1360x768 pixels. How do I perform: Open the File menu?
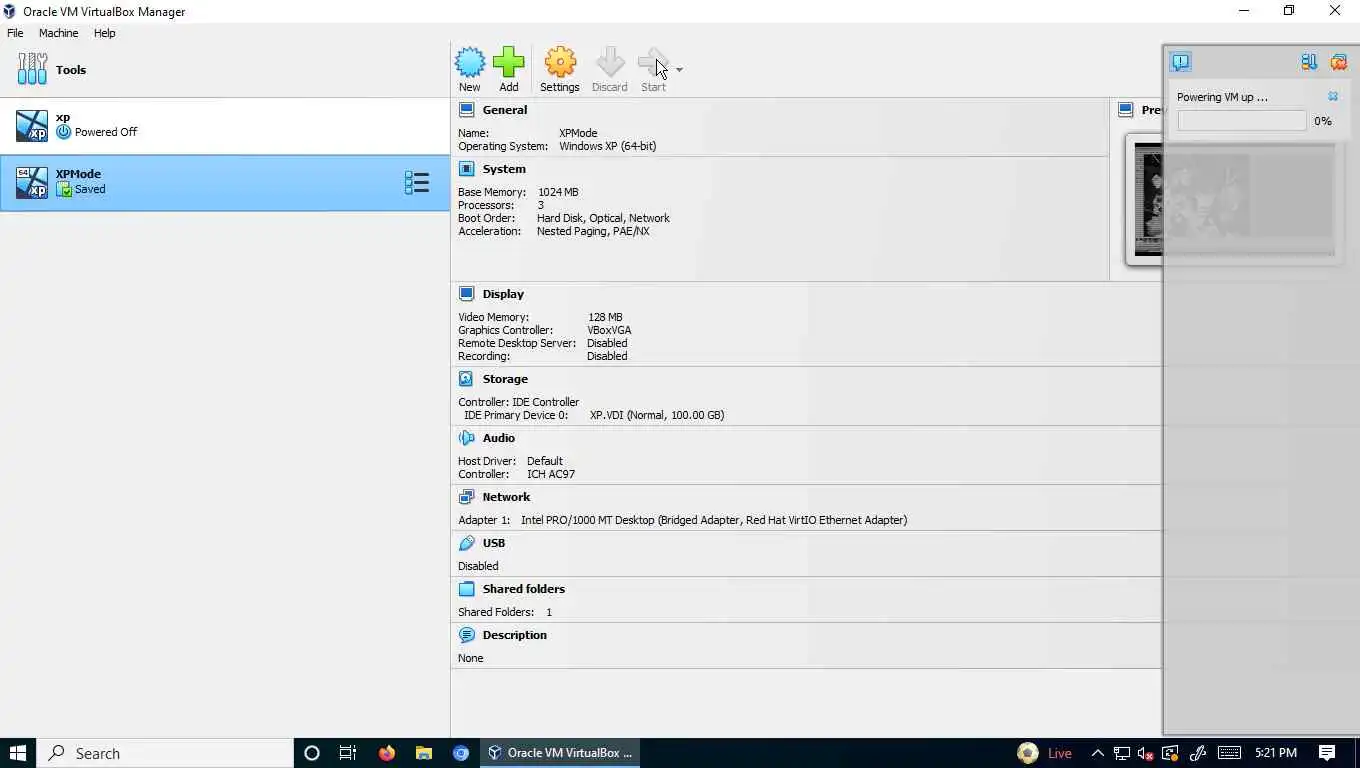(x=15, y=33)
